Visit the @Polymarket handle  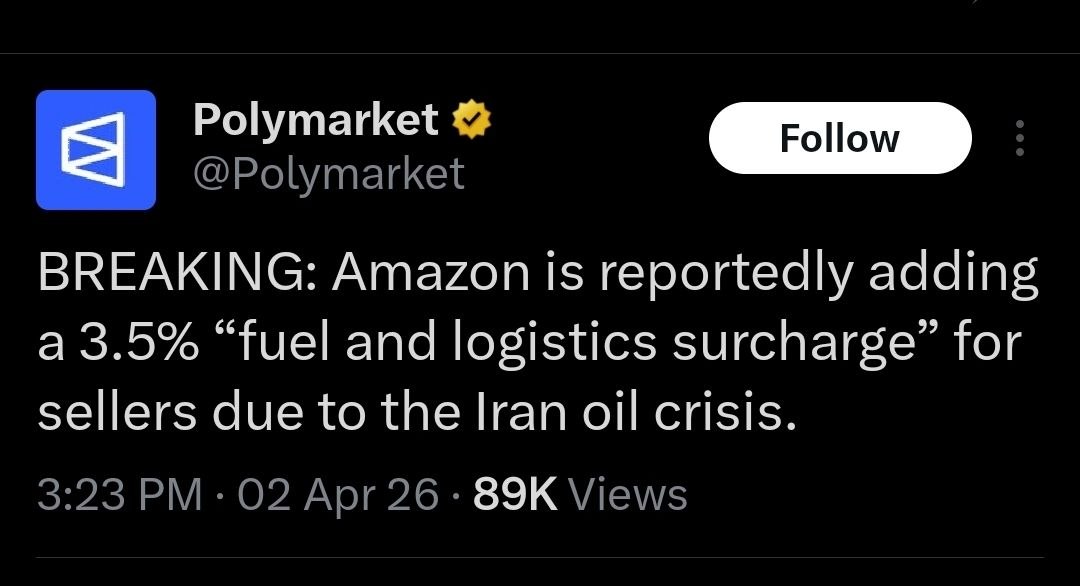click(x=328, y=173)
